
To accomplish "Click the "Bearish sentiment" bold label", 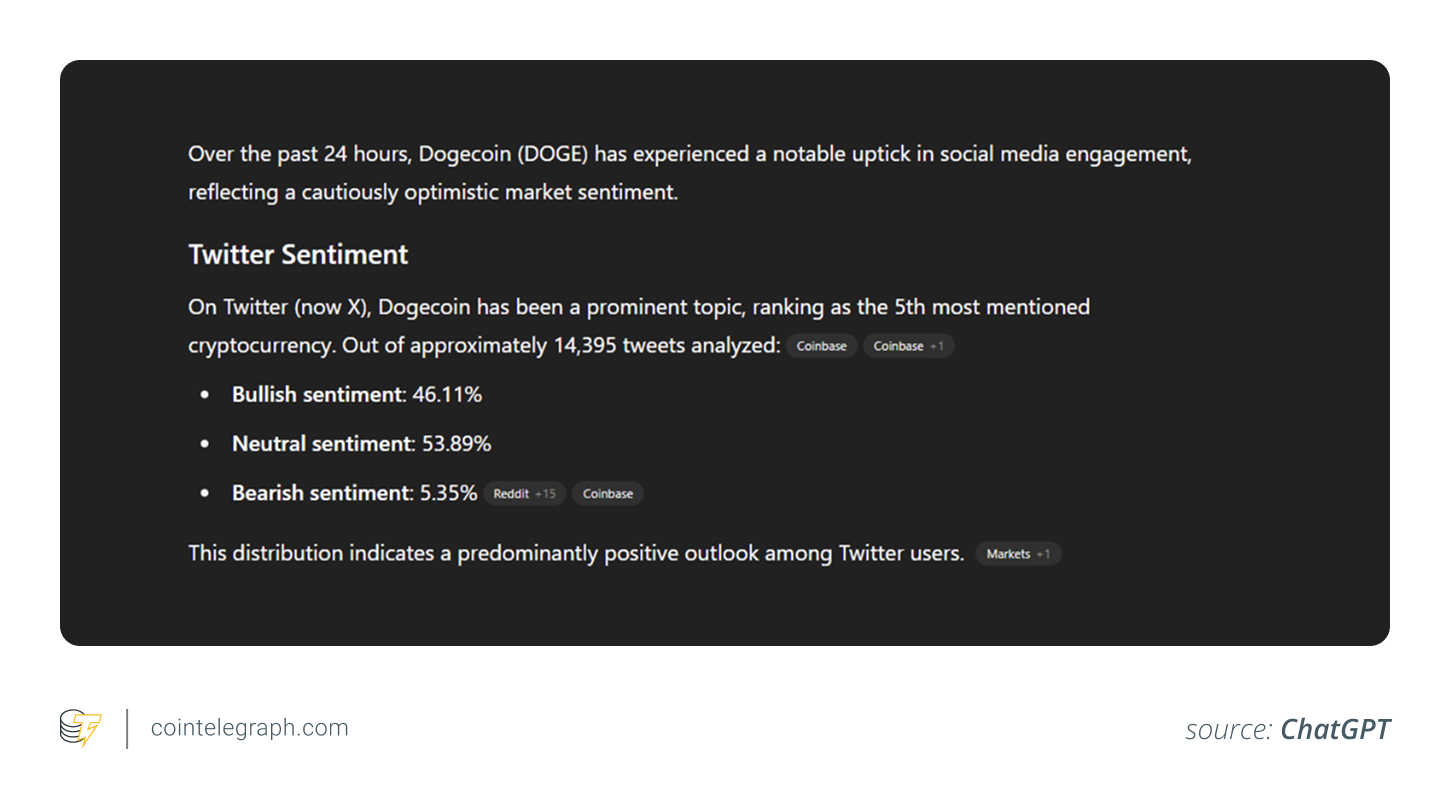I will click(321, 493).
